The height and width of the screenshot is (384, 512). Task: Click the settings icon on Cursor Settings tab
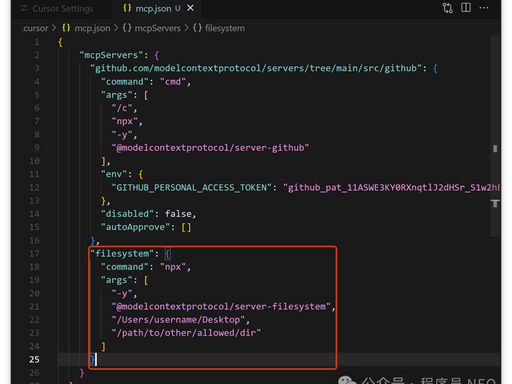[24, 8]
